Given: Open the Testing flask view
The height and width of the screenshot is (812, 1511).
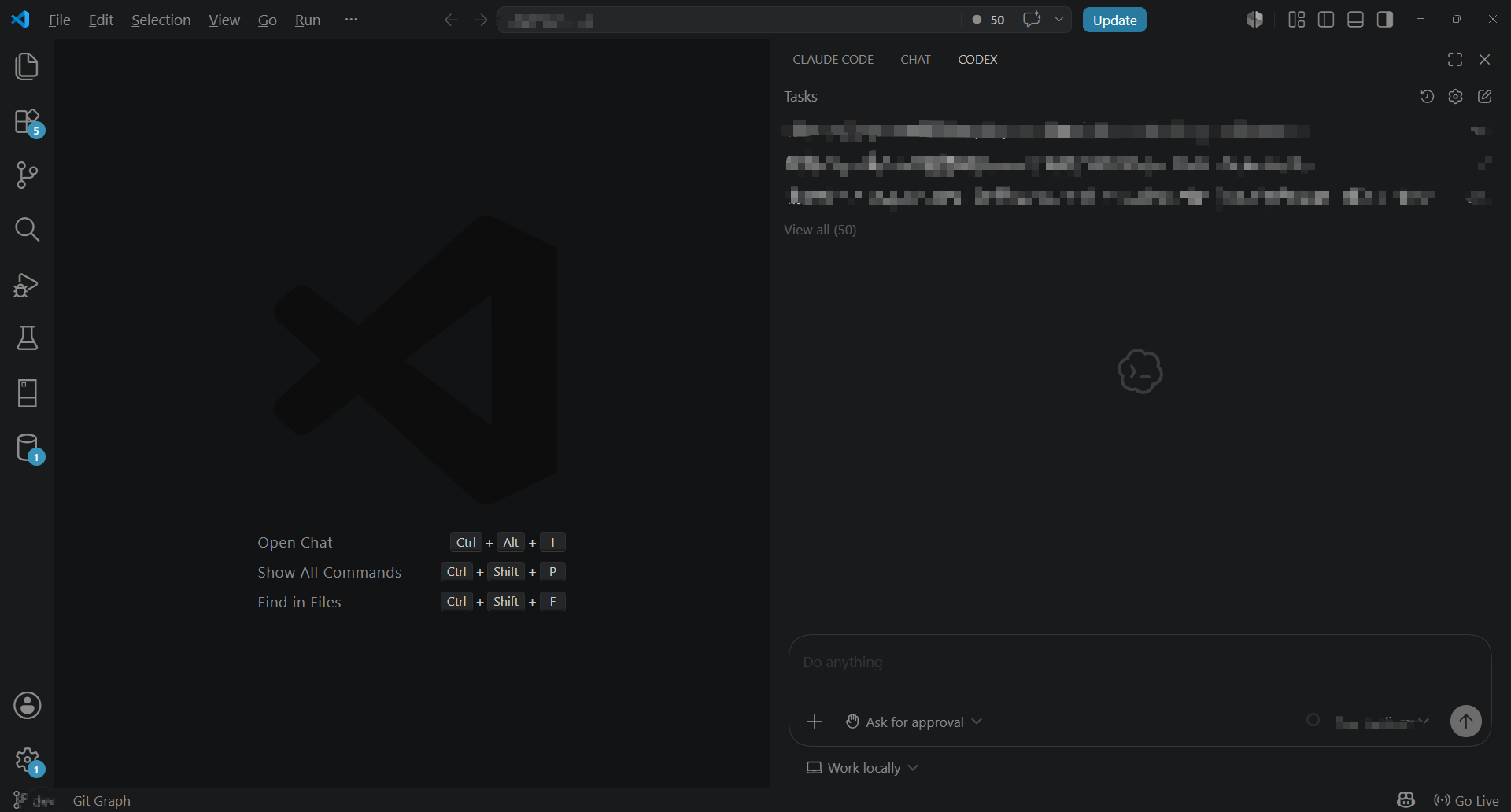Looking at the screenshot, I should (x=27, y=338).
